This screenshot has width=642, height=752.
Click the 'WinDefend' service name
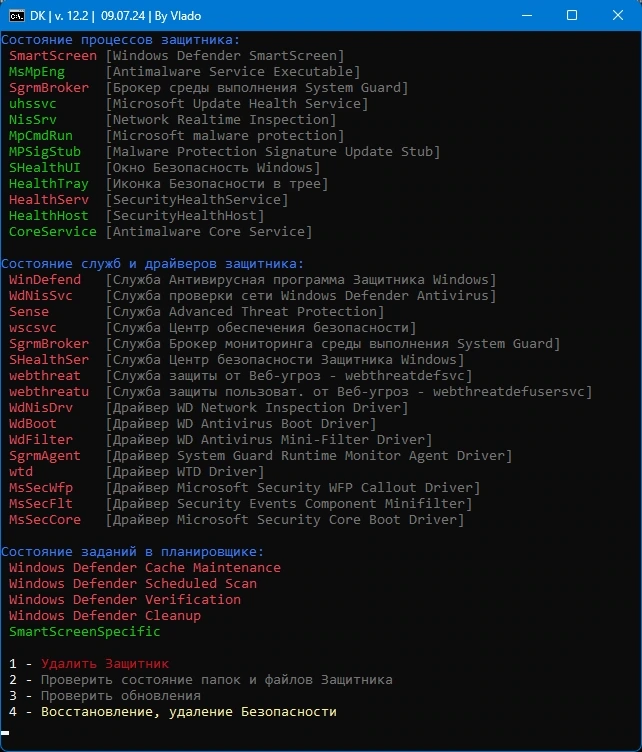coord(45,280)
